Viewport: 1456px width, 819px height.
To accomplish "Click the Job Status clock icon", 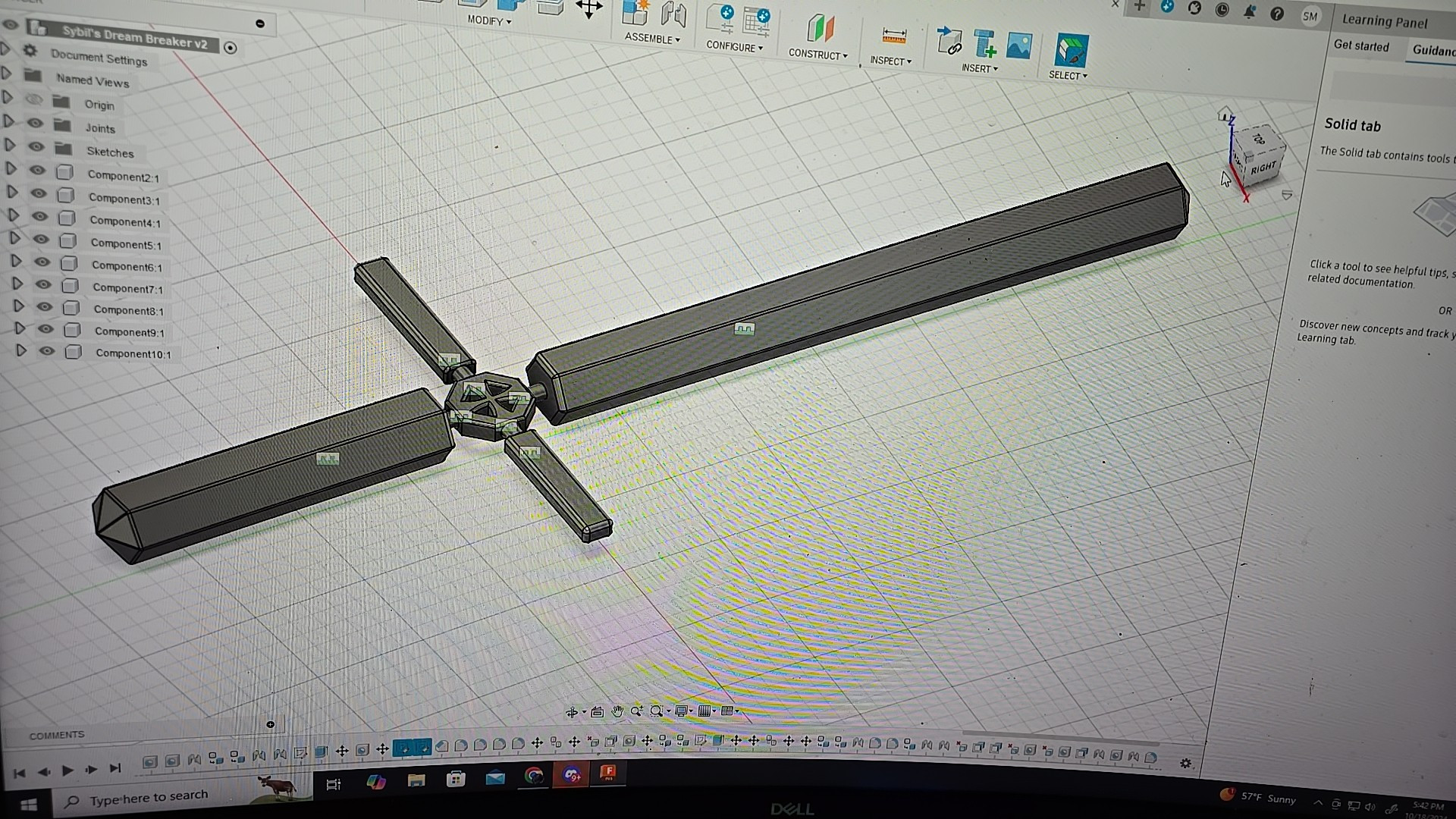I will 1222,10.
